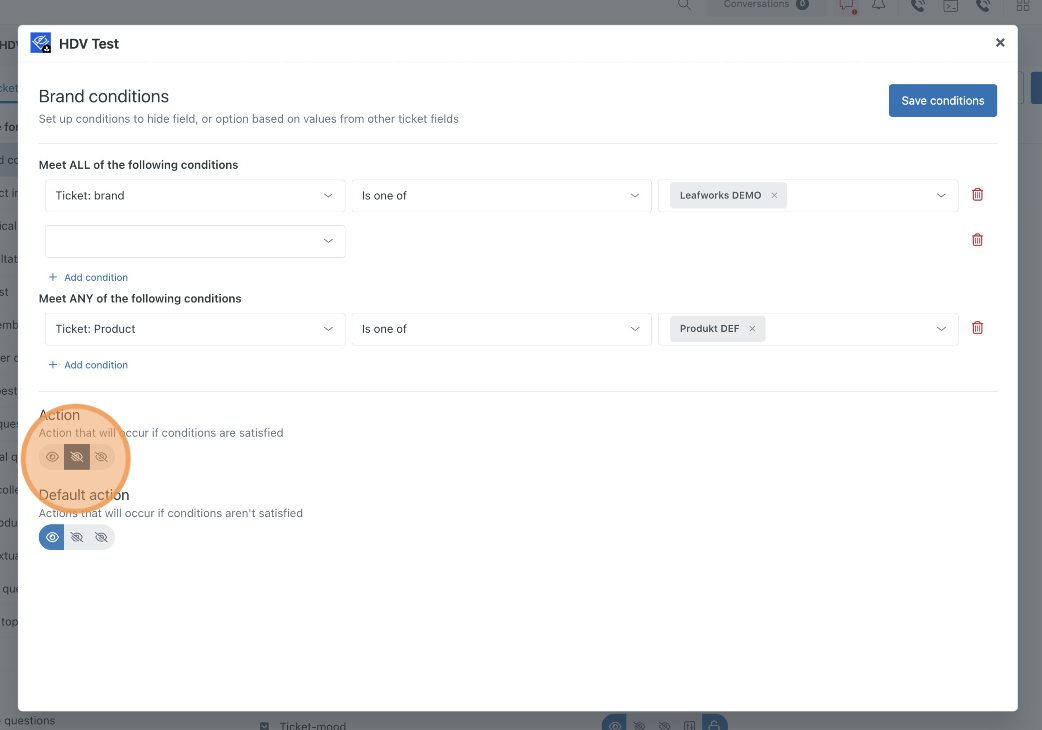Click the HDV Test app logo
This screenshot has height=730, width=1042.
click(41, 44)
